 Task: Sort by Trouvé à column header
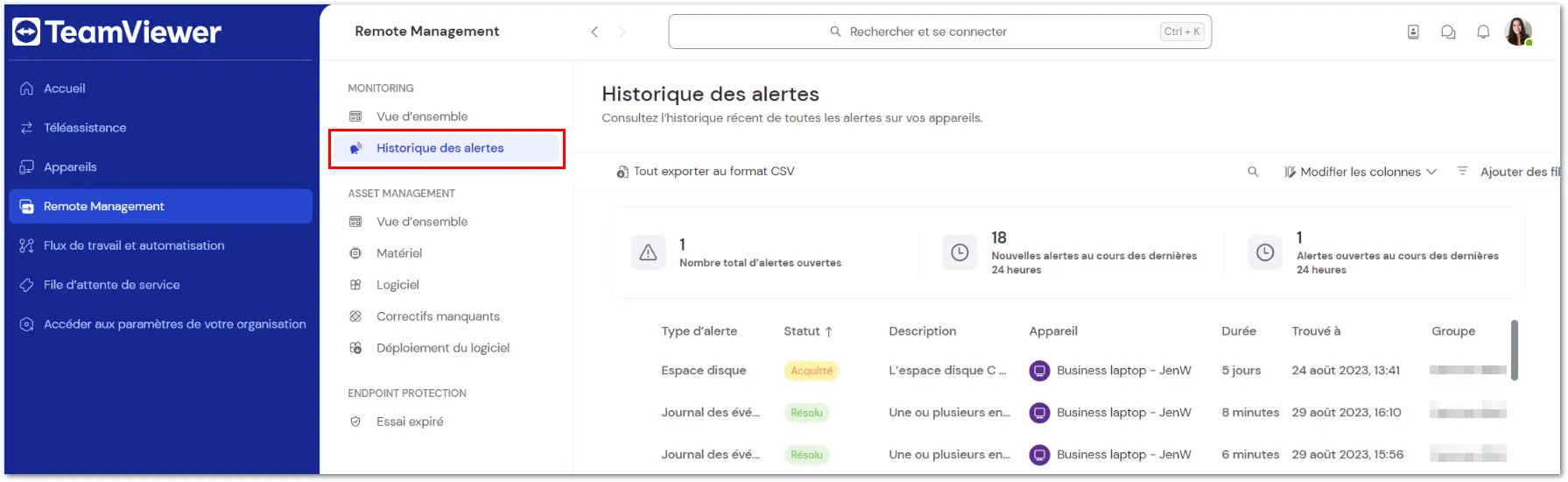point(1316,331)
